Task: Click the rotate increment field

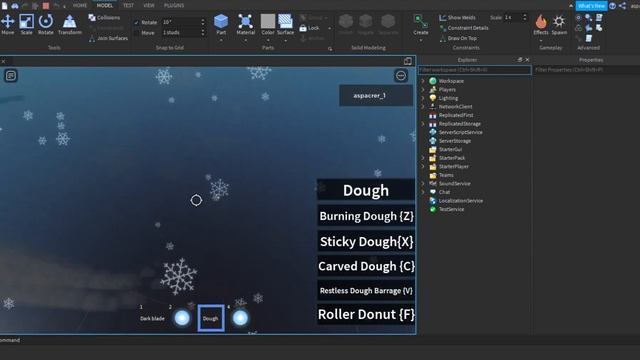Action: (180, 22)
